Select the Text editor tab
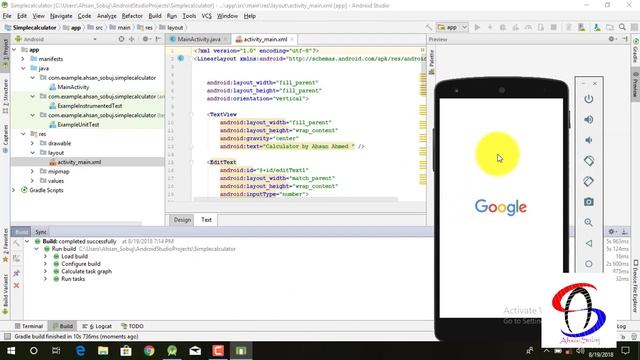 coord(207,220)
